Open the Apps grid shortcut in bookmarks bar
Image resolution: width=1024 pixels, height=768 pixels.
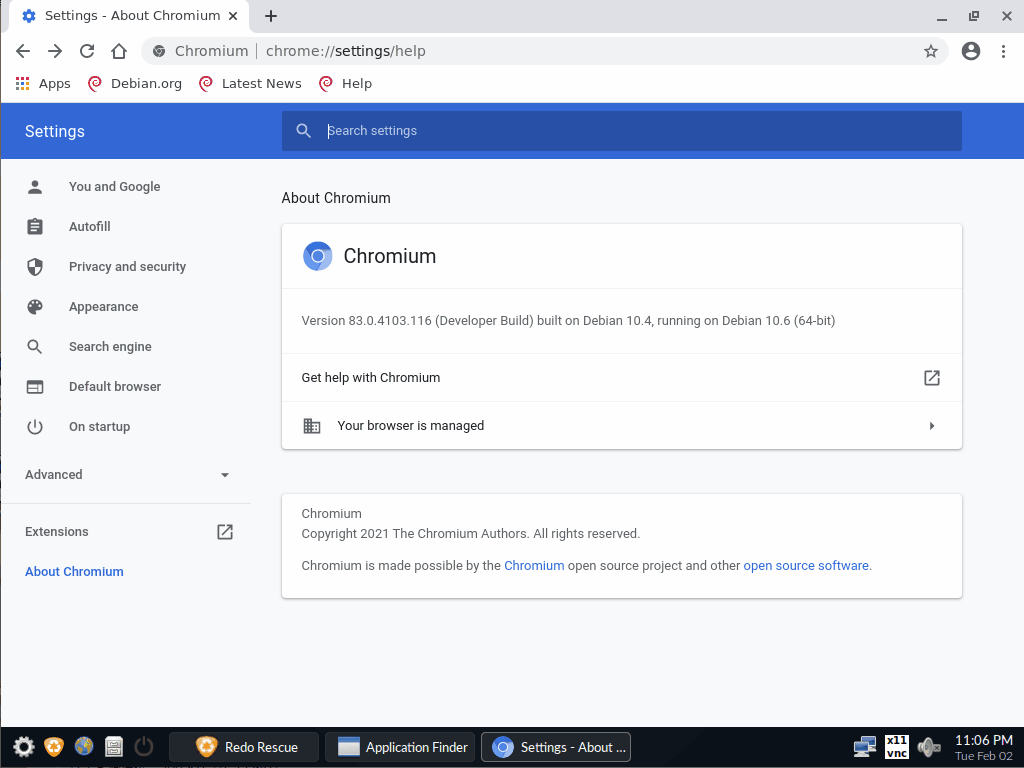pos(43,84)
